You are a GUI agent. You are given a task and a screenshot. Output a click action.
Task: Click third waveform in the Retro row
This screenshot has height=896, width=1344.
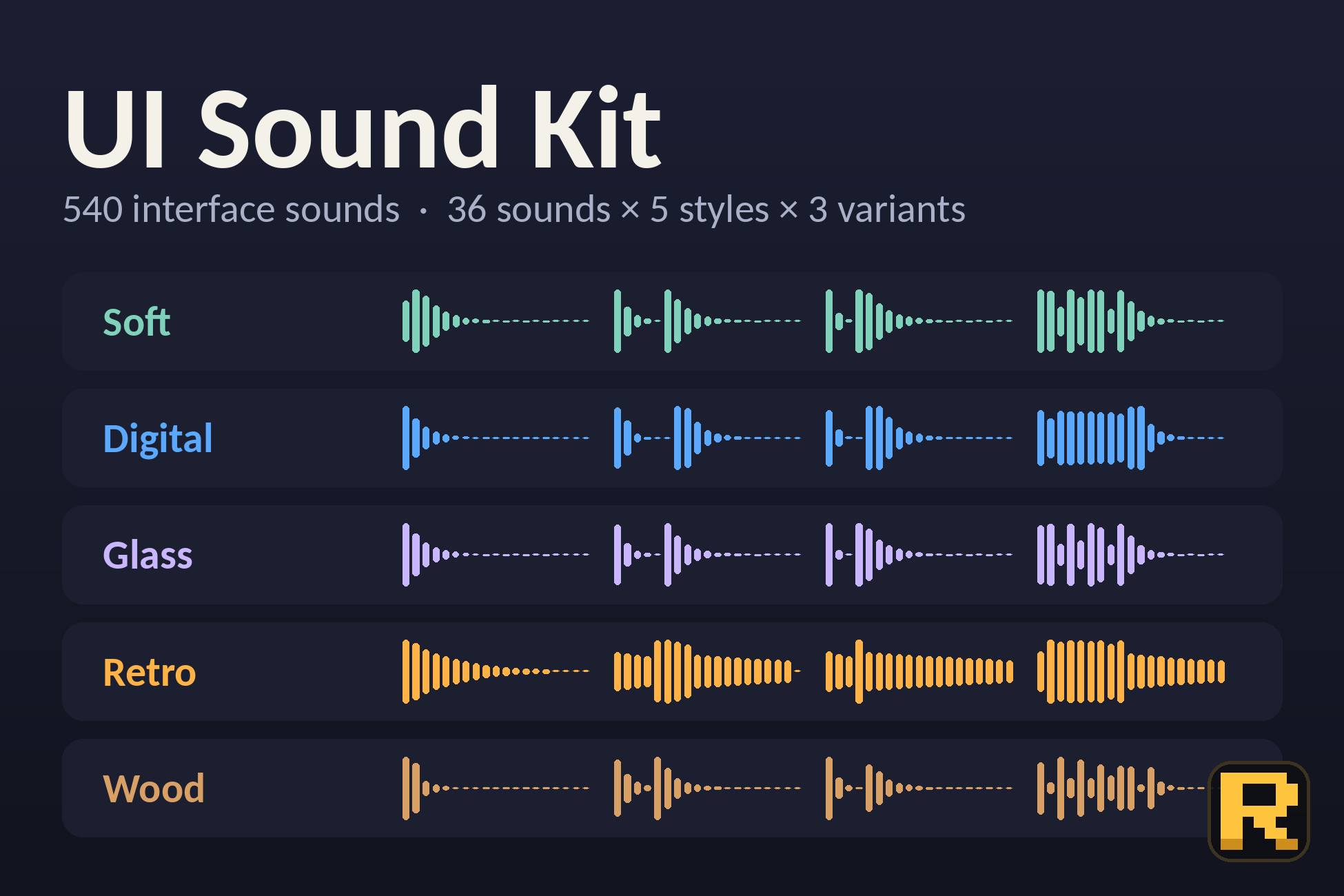(x=919, y=671)
